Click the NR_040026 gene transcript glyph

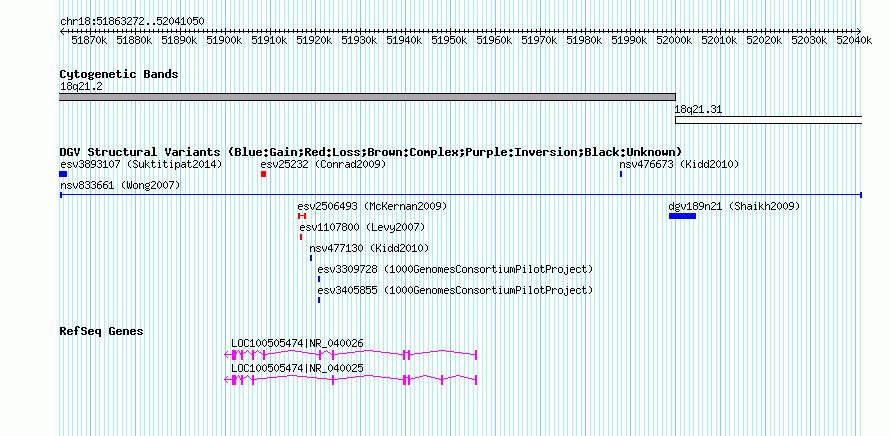point(351,355)
